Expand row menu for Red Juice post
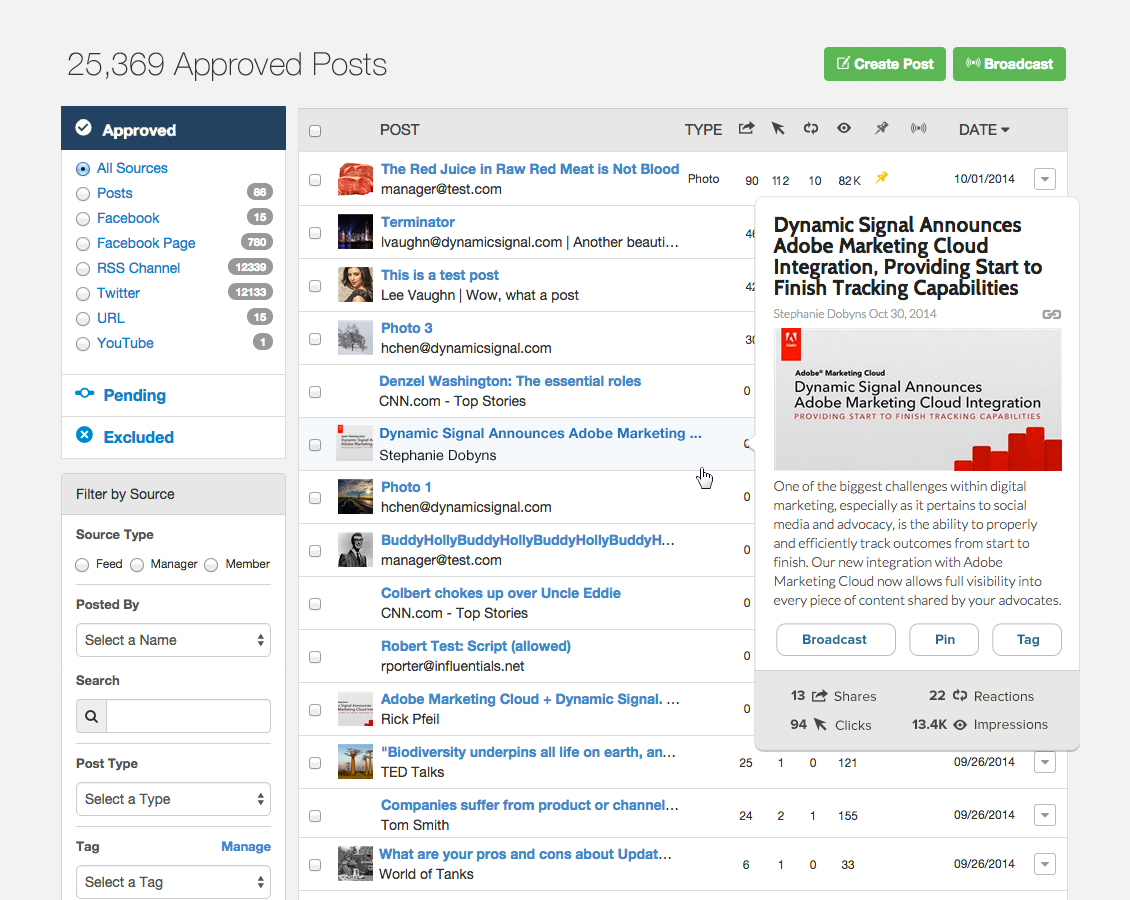This screenshot has width=1130, height=900. [x=1044, y=180]
